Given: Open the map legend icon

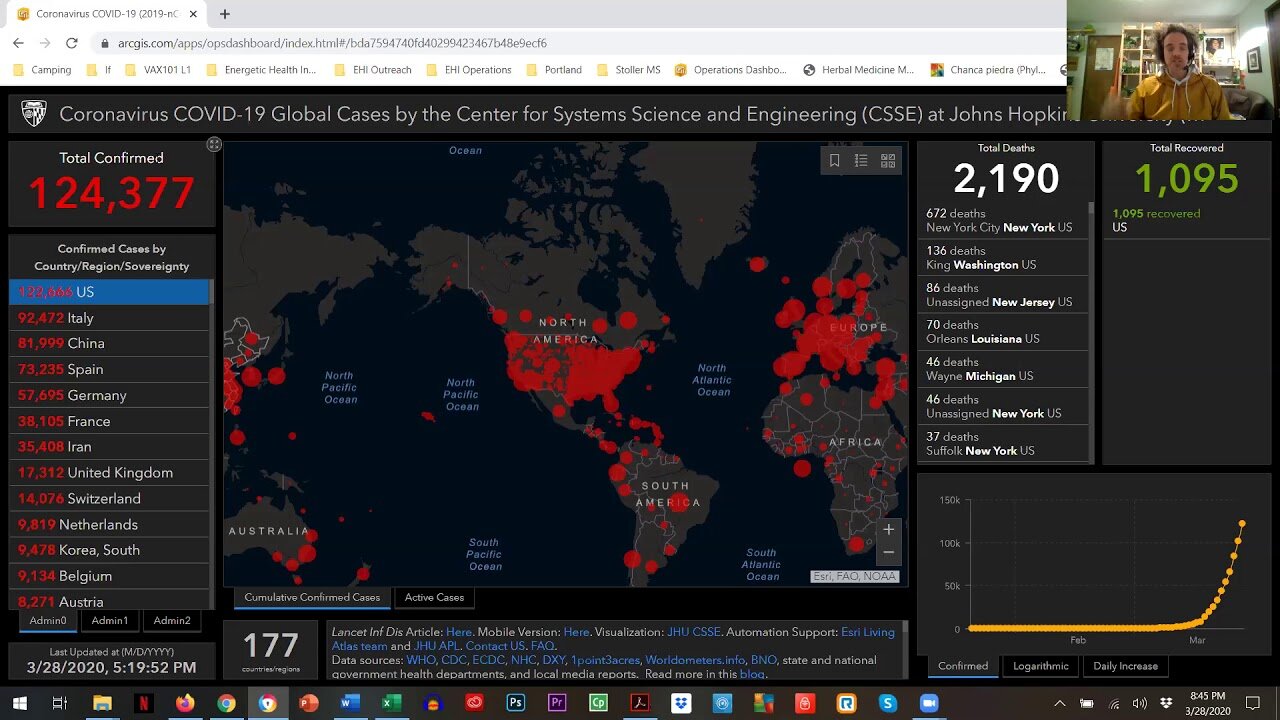Looking at the screenshot, I should [x=861, y=160].
